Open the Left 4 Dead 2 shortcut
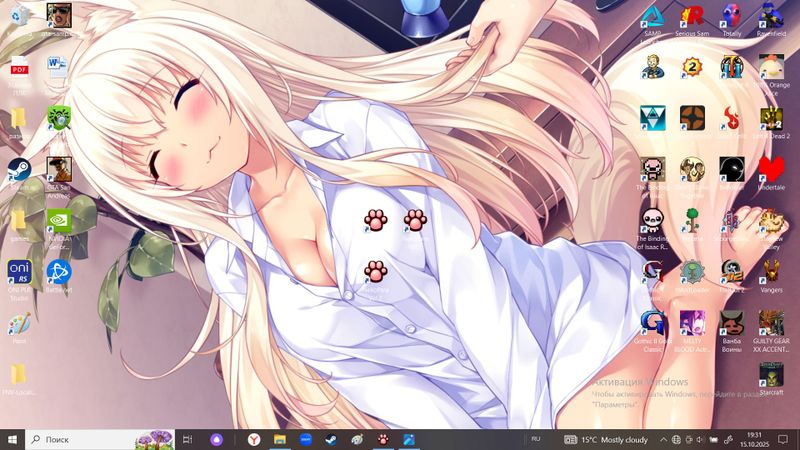 tap(770, 118)
